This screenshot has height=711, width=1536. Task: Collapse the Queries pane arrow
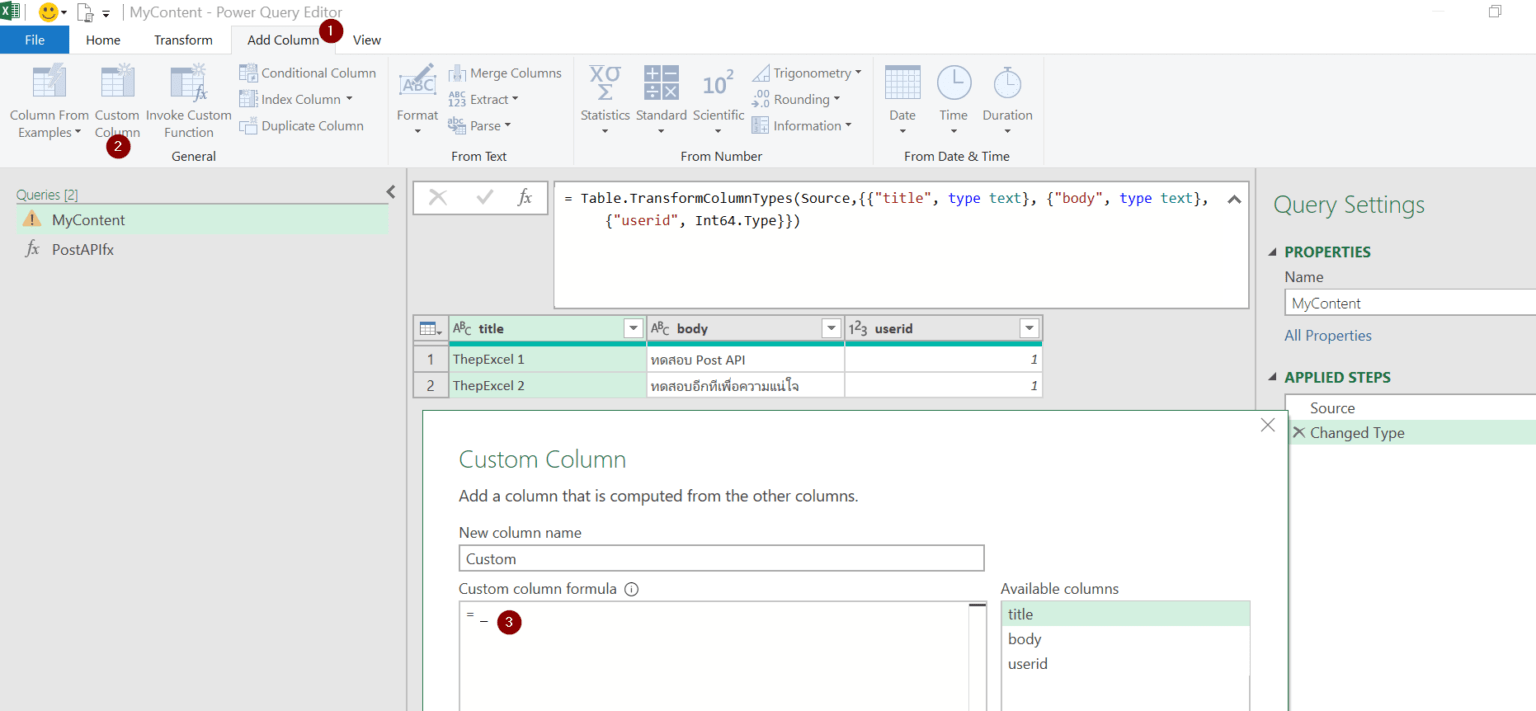pos(391,192)
